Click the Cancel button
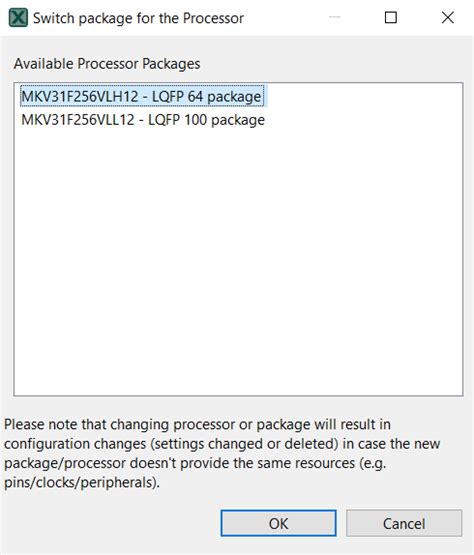This screenshot has height=555, width=474. (404, 523)
